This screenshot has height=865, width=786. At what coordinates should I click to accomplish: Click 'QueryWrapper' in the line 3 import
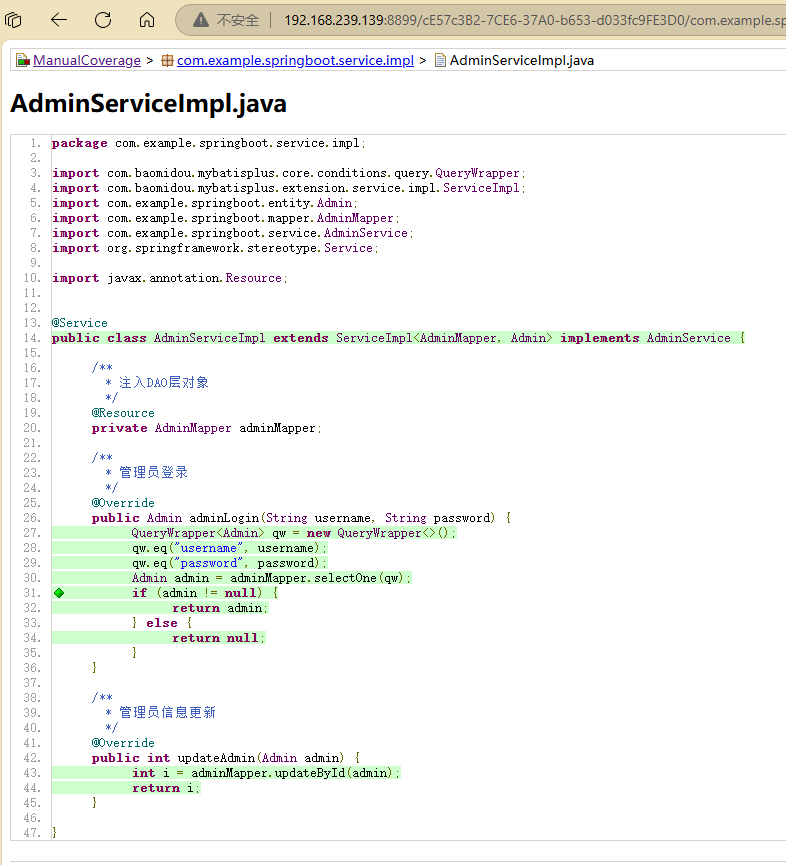tap(477, 173)
